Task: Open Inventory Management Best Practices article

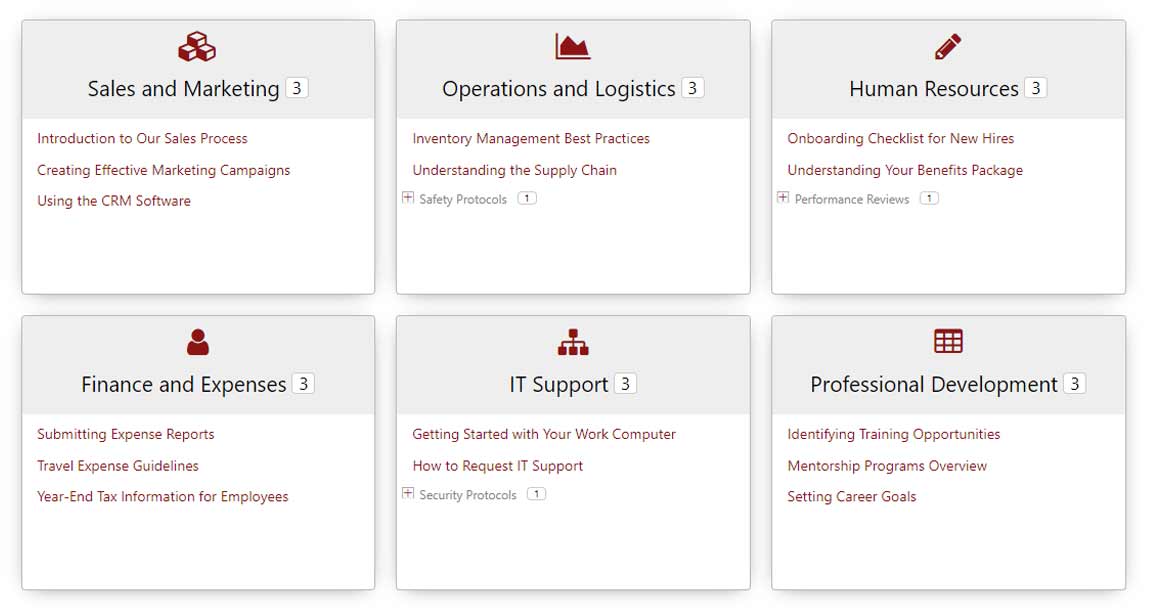Action: point(531,139)
